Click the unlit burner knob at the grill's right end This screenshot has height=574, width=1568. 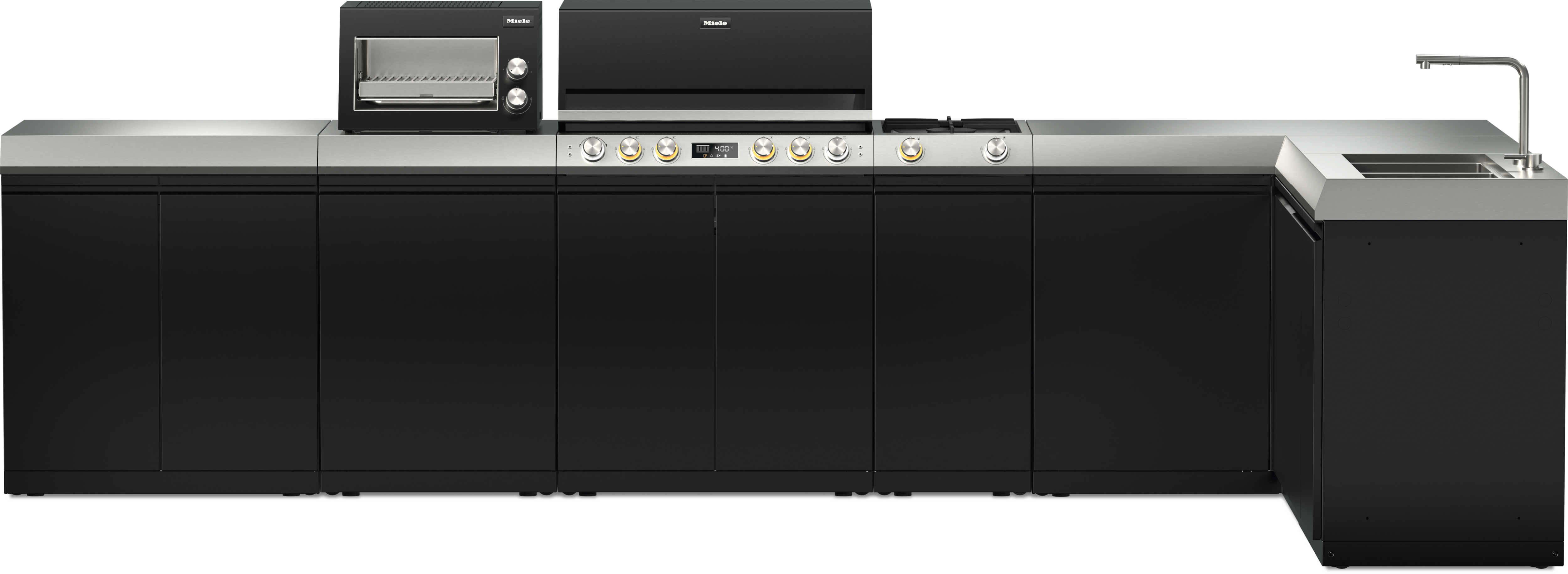[x=837, y=149]
